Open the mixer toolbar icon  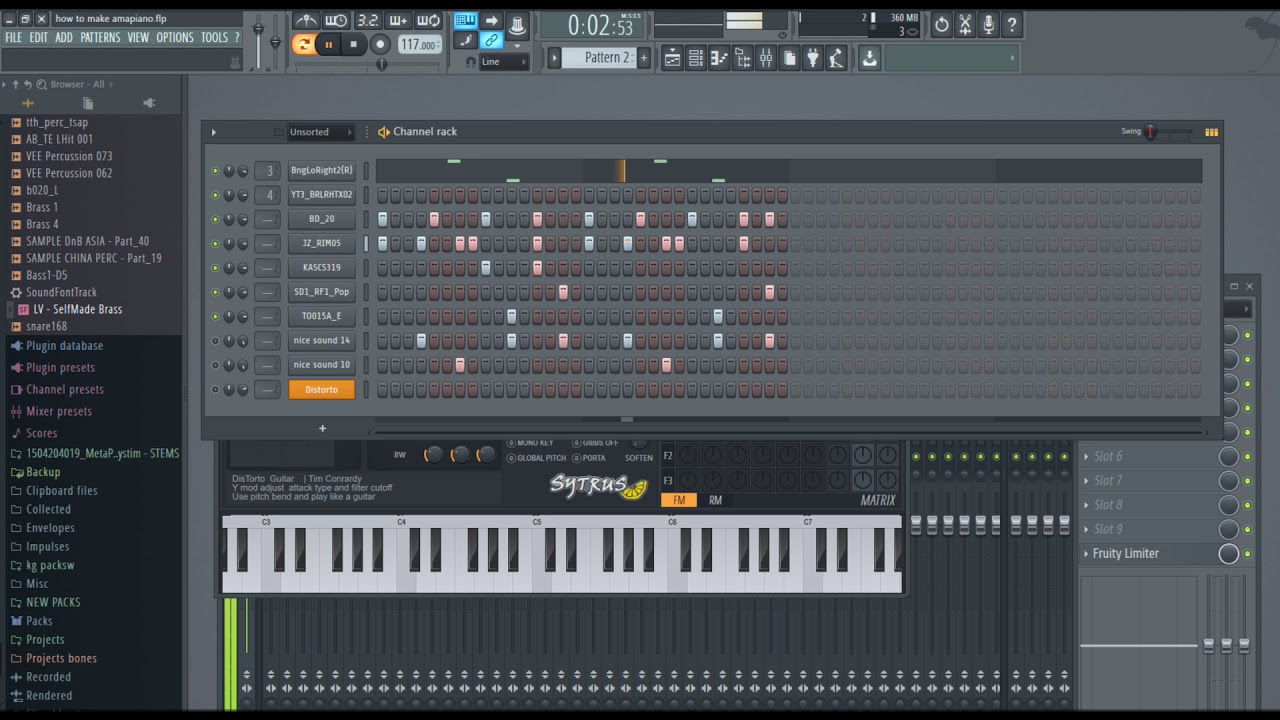tap(766, 59)
